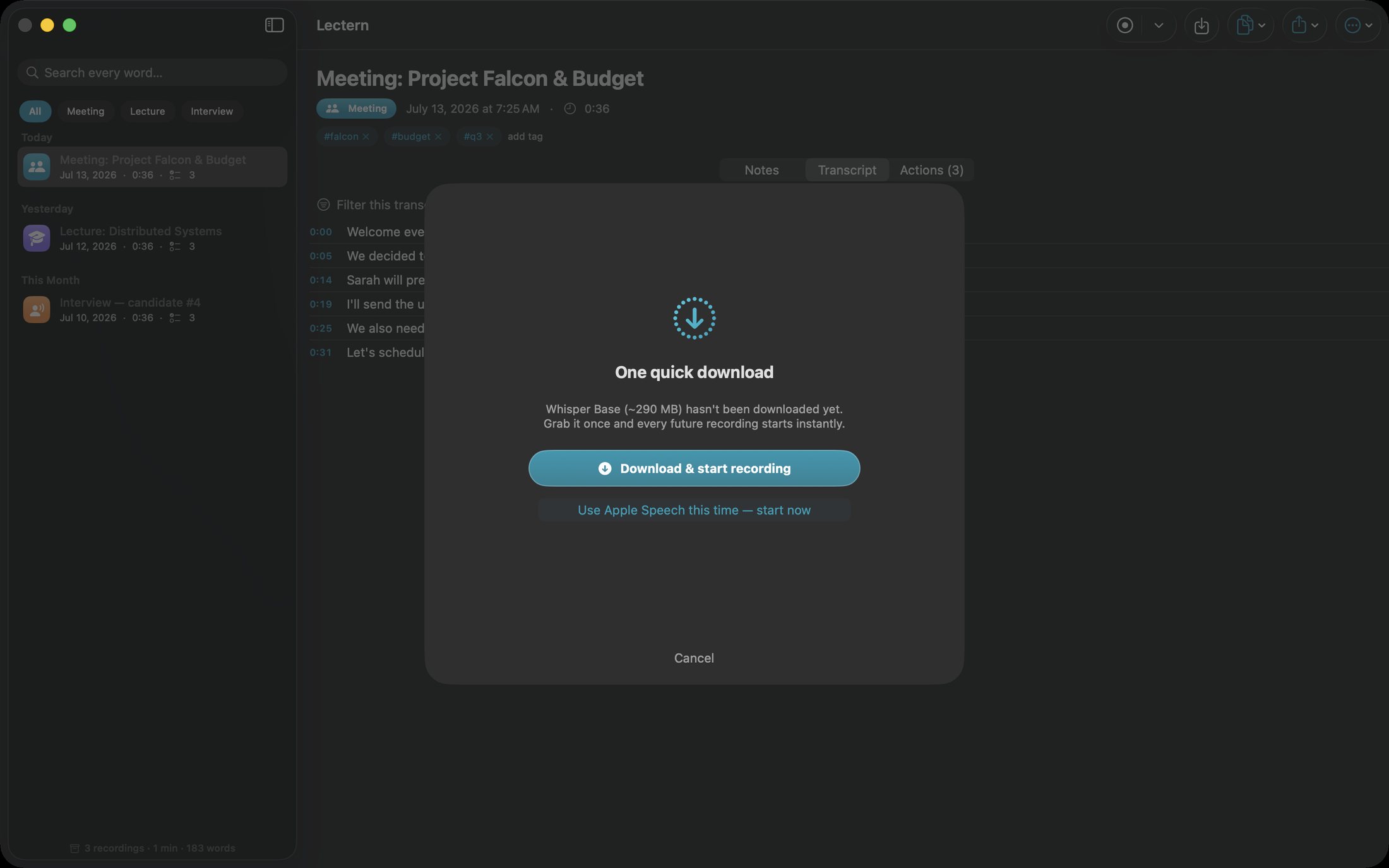The height and width of the screenshot is (868, 1389).
Task: Click Download & start recording button
Action: [x=694, y=468]
